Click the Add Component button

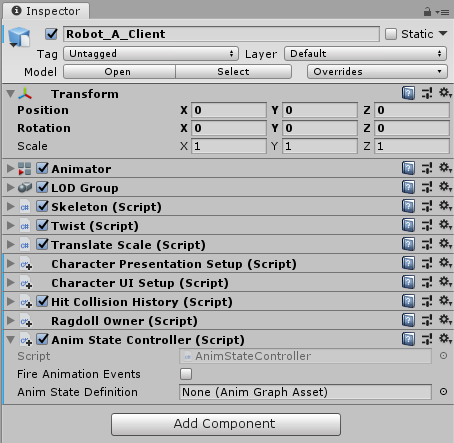click(x=226, y=424)
